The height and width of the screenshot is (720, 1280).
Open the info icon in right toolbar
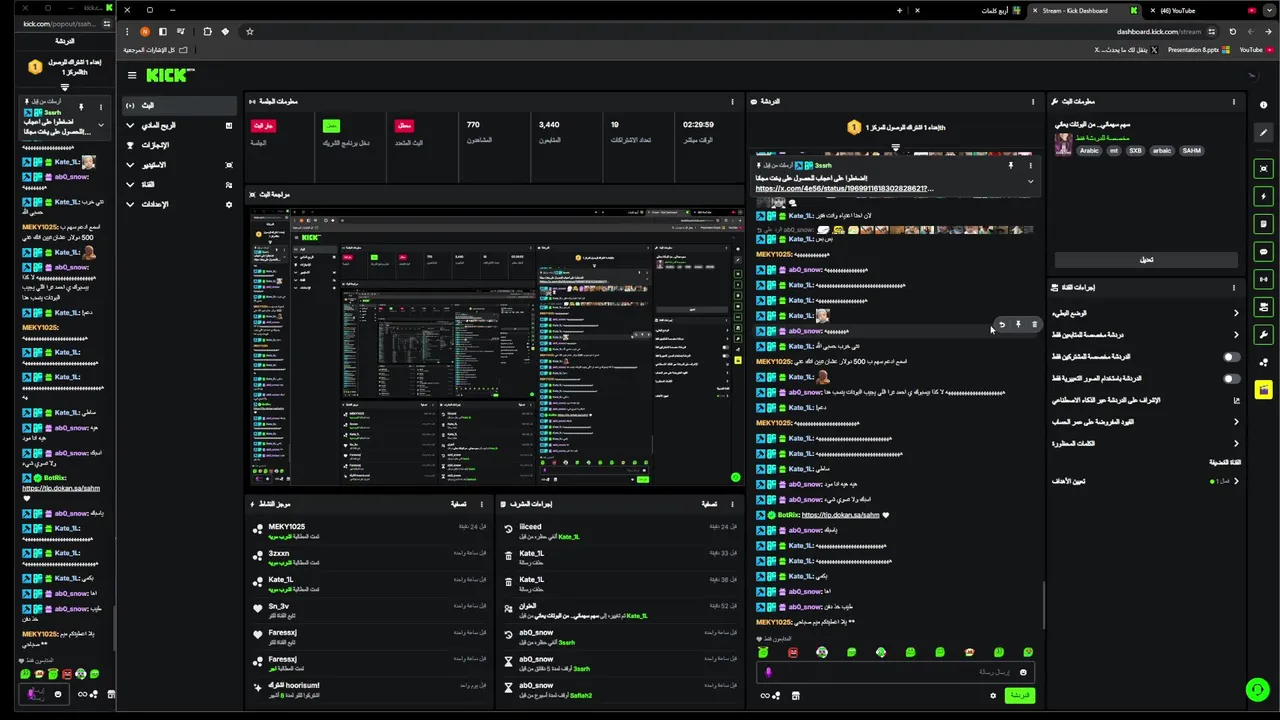pos(1264,104)
